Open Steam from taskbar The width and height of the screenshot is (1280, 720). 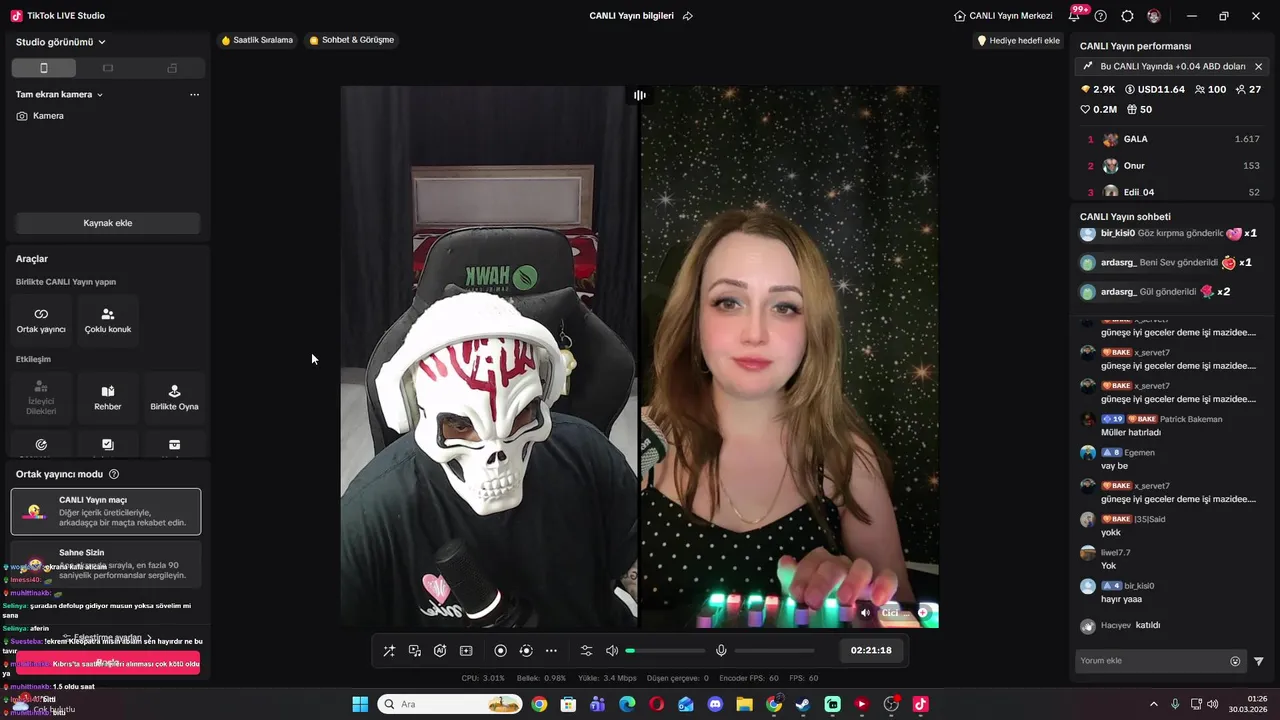[x=803, y=705]
